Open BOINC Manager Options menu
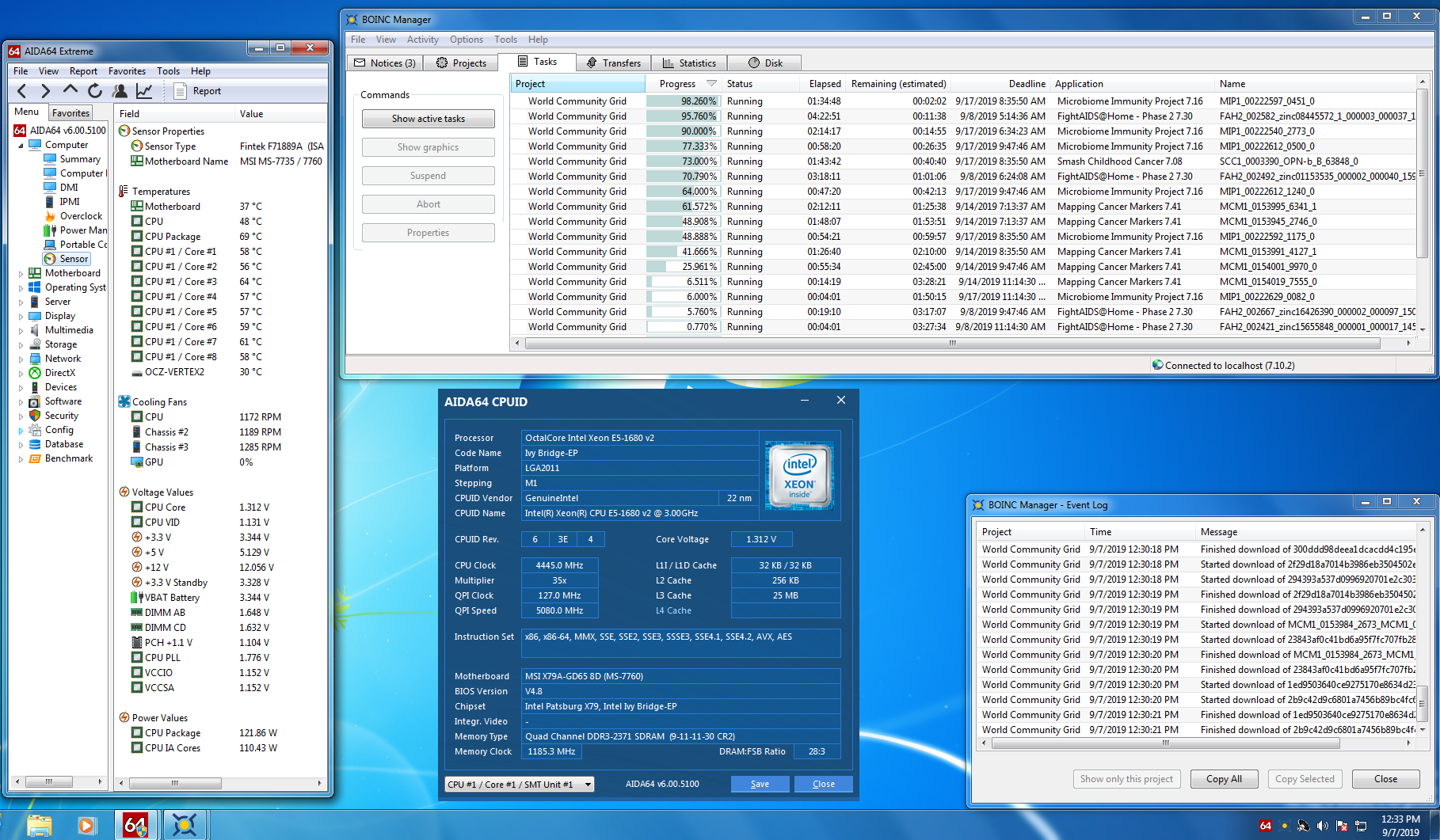Screen dimensions: 1440x840 pyautogui.click(x=466, y=40)
